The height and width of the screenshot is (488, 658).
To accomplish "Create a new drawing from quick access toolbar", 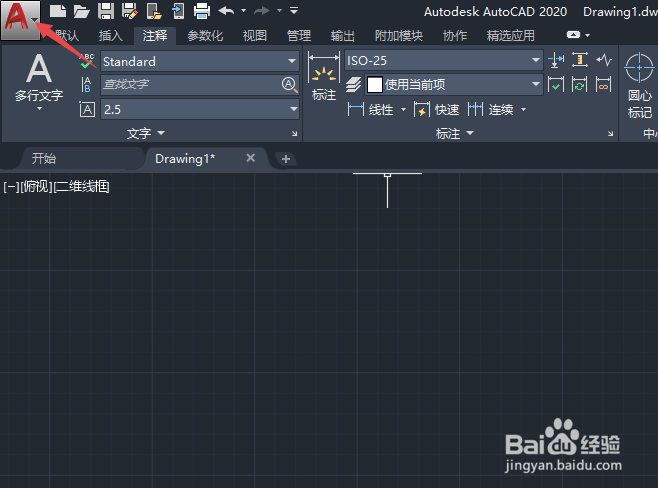I will [57, 11].
